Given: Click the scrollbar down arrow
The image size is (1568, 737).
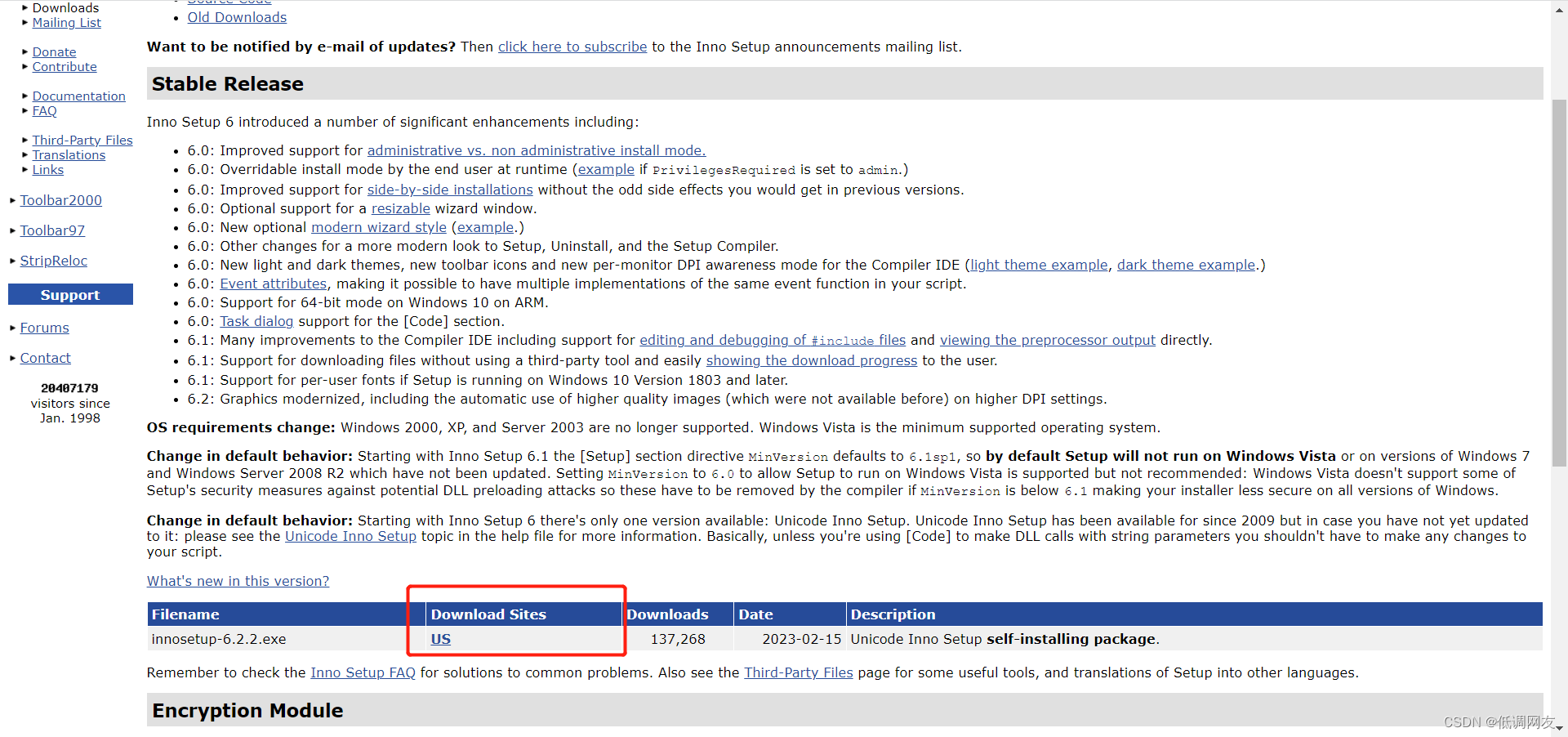Looking at the screenshot, I should tap(1559, 727).
